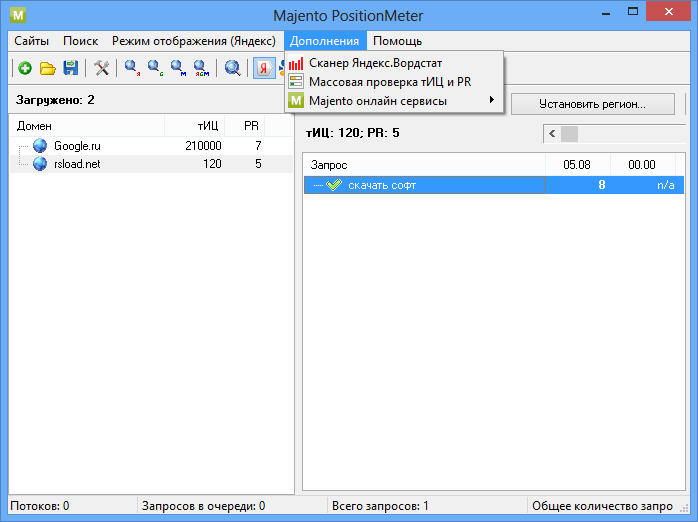Open the Помощь menu
The image size is (698, 522).
pos(398,41)
